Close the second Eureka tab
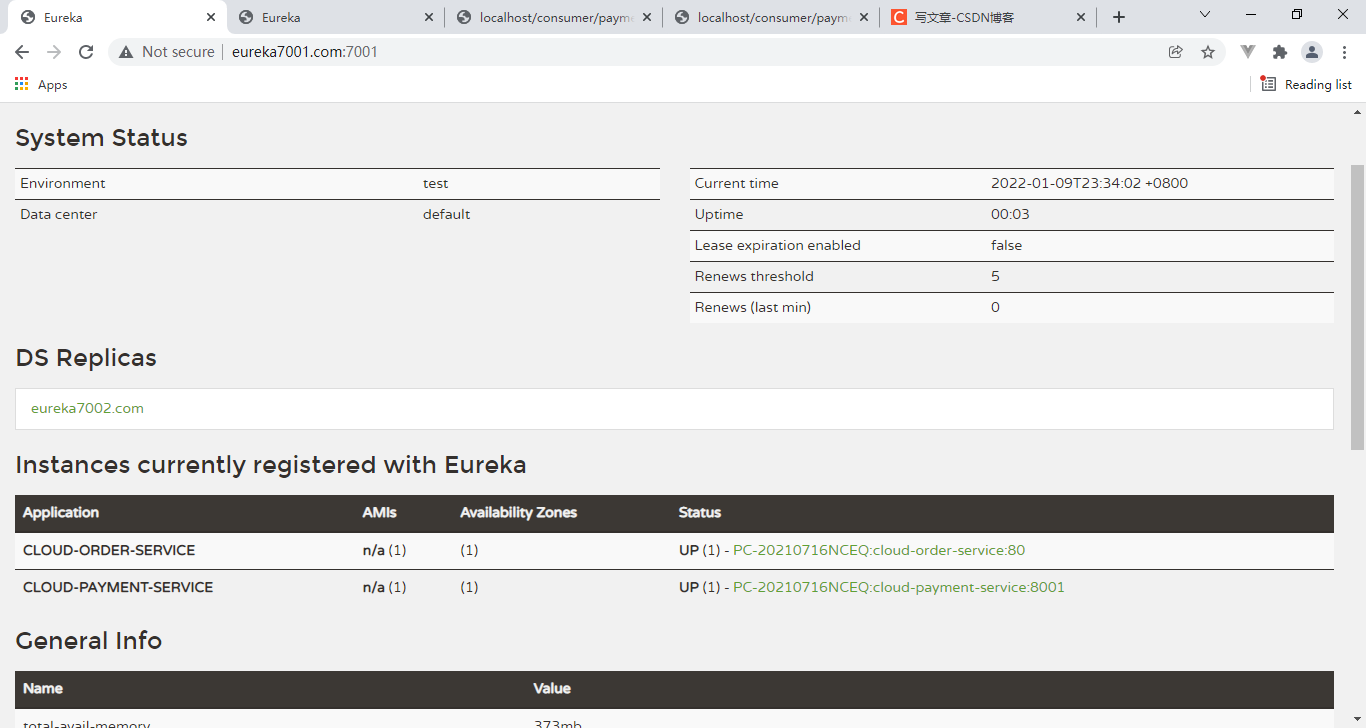This screenshot has width=1366, height=728. [x=428, y=17]
